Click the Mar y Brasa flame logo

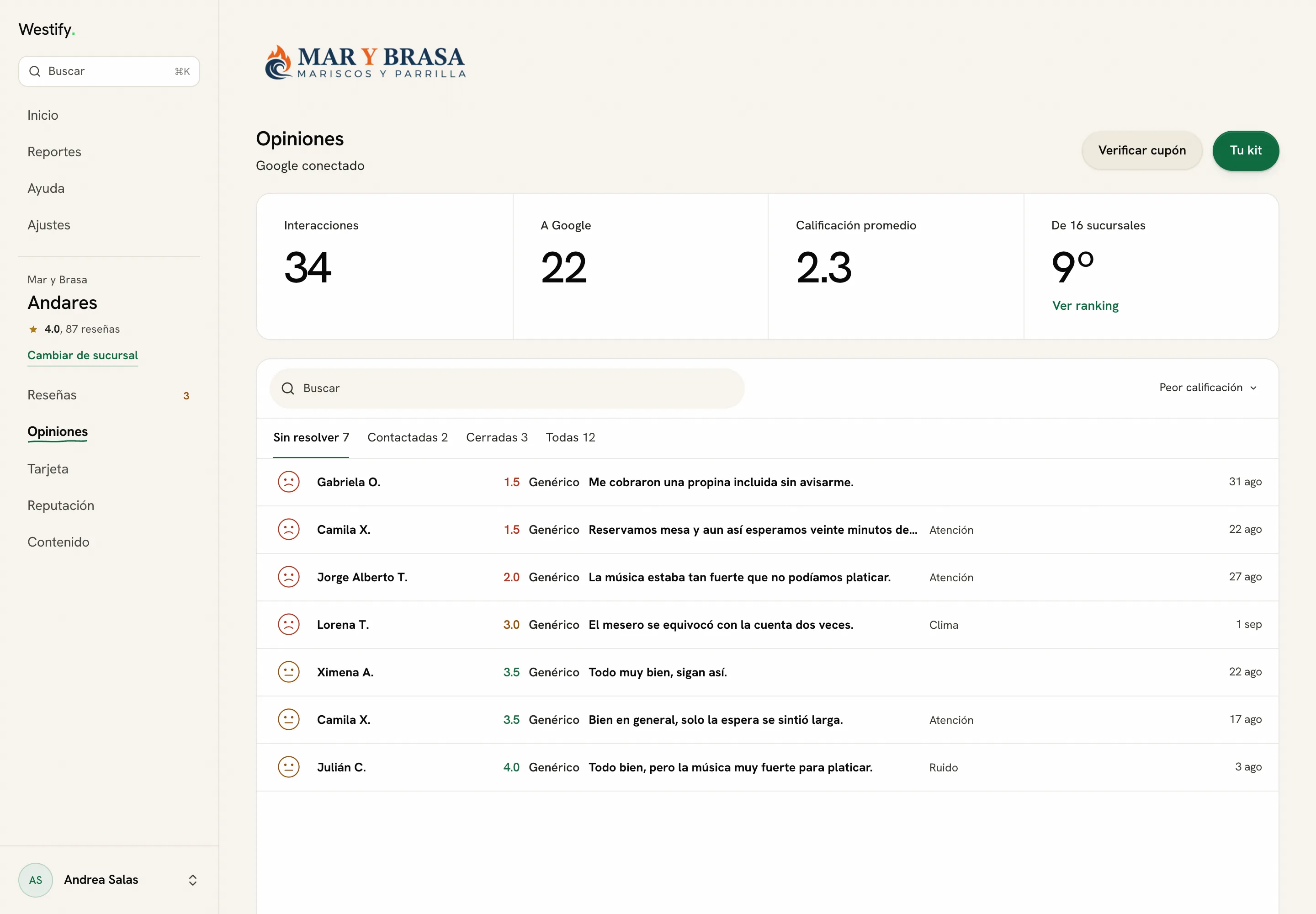pyautogui.click(x=278, y=62)
